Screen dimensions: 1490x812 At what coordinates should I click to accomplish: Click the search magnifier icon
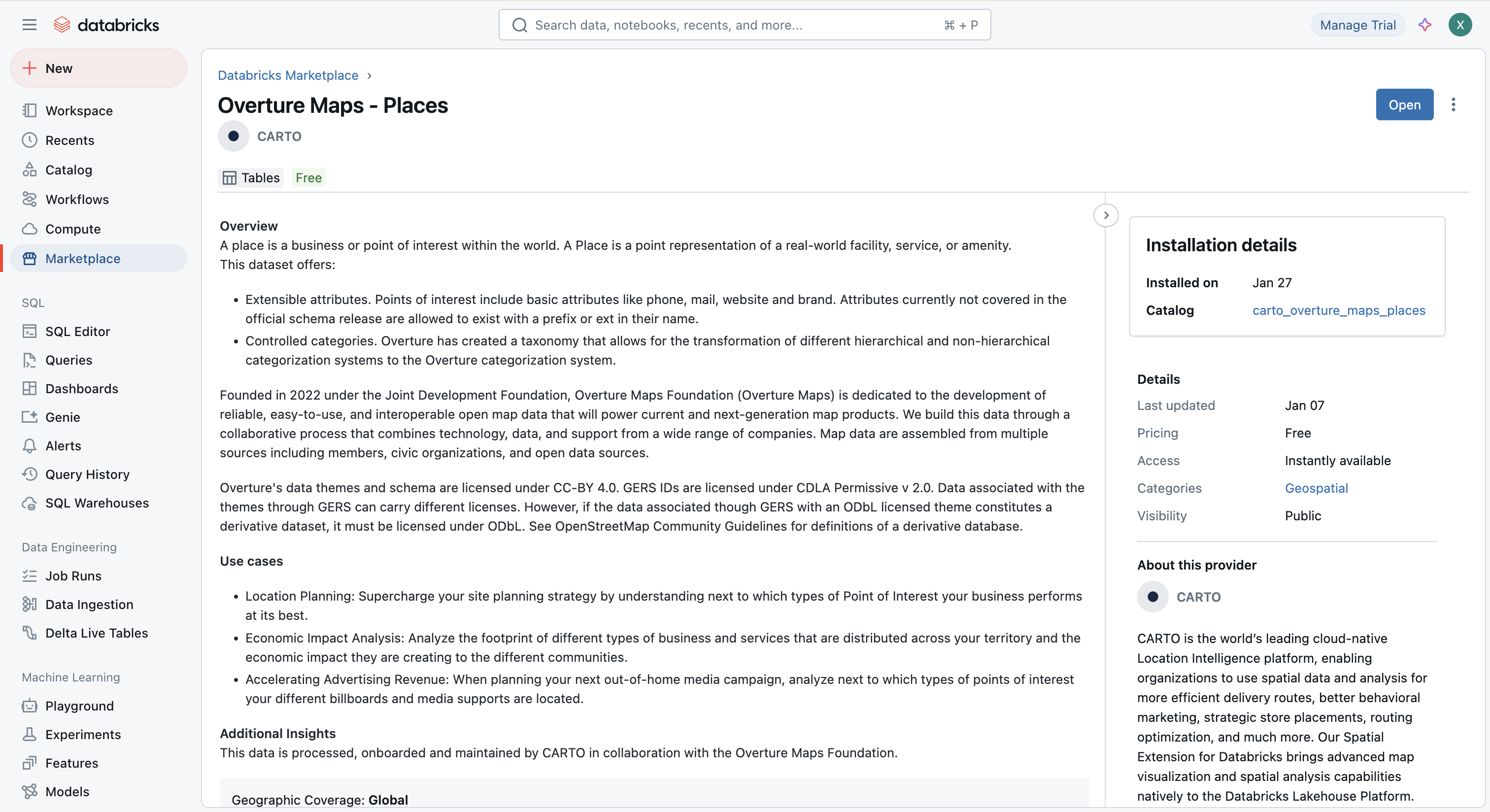click(519, 25)
